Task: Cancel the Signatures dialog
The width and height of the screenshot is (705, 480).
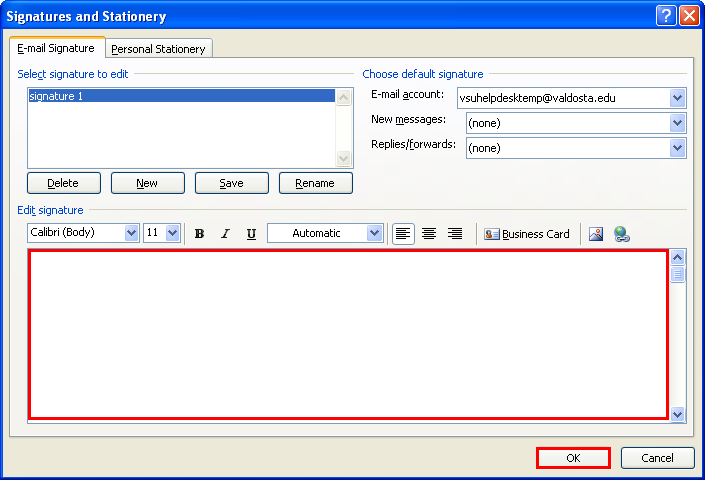Action: [x=658, y=458]
